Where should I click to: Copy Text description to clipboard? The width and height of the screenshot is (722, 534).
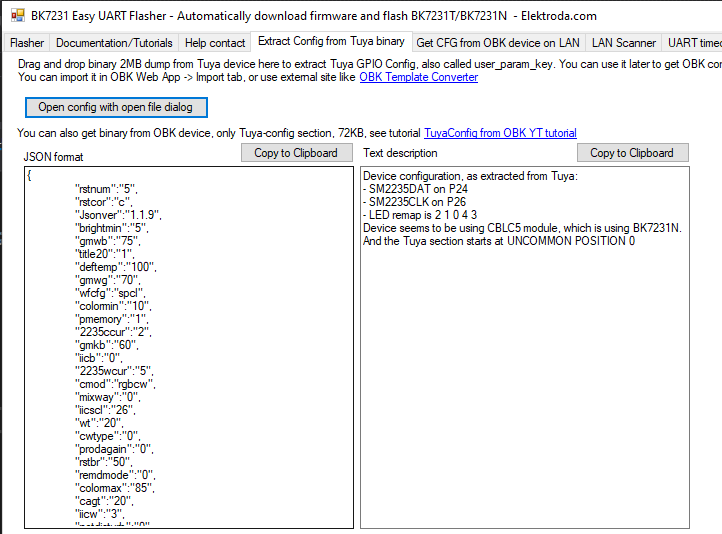pyautogui.click(x=632, y=153)
